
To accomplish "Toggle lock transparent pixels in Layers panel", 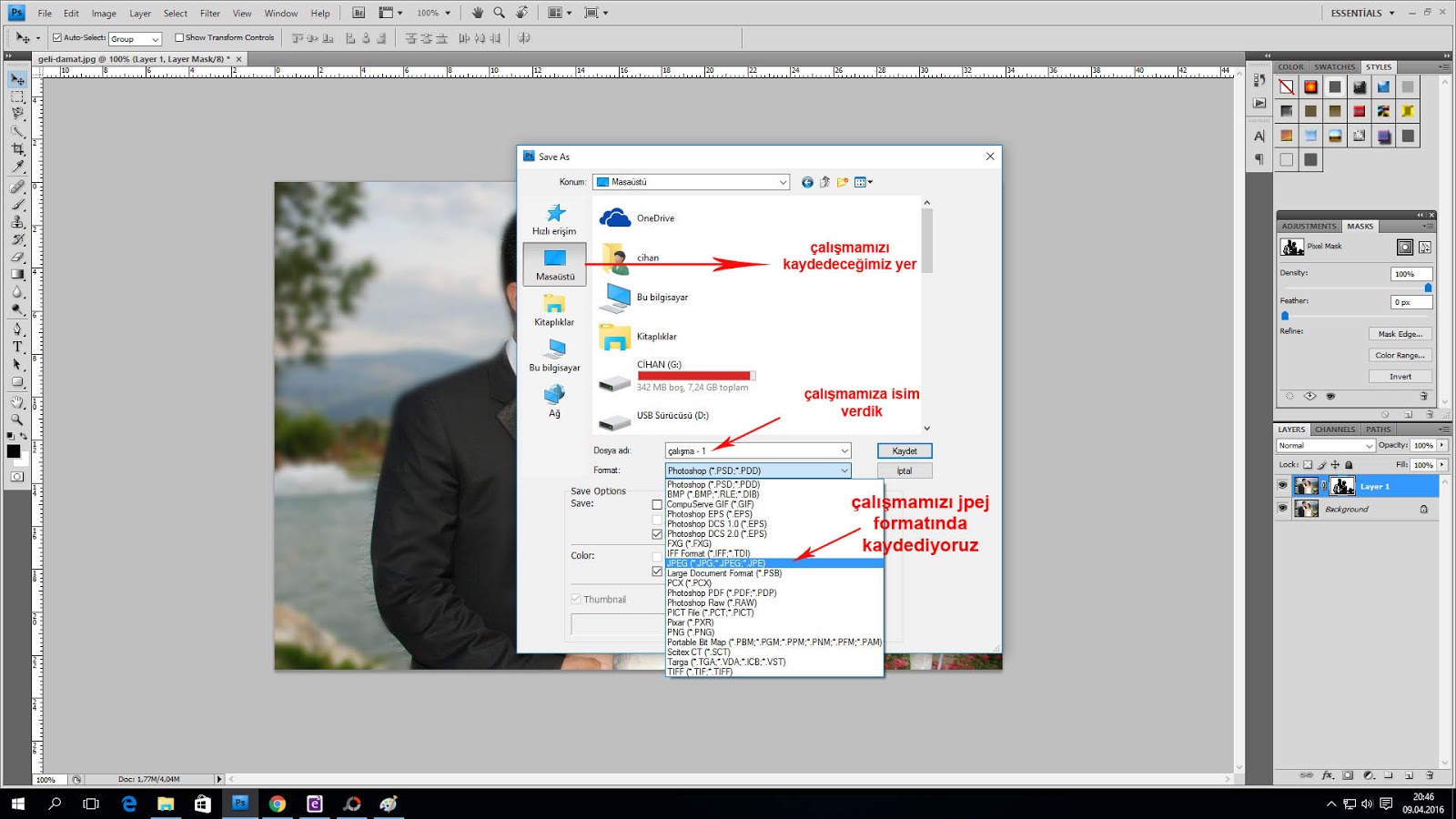I will coord(1308,465).
